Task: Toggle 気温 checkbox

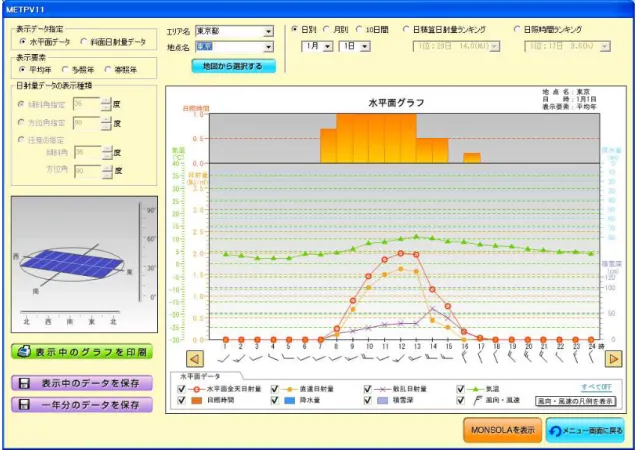Action: click(x=461, y=389)
